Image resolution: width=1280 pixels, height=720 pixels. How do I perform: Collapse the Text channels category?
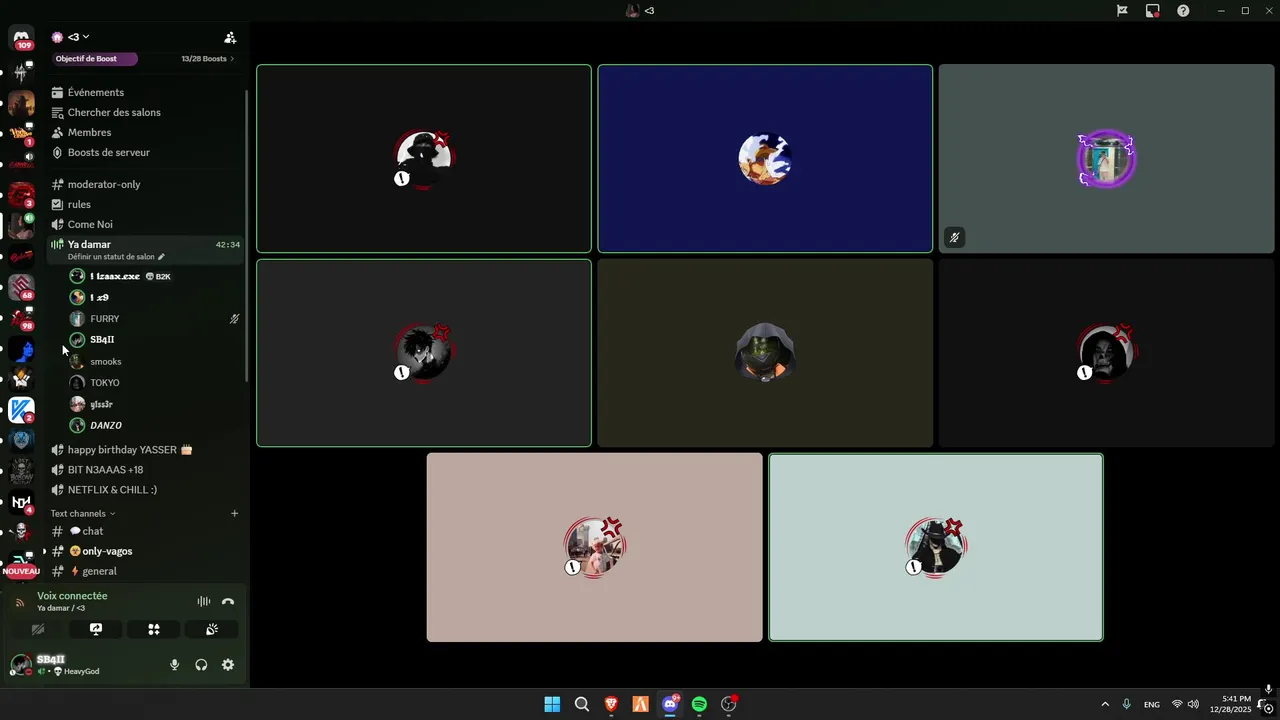click(x=83, y=513)
